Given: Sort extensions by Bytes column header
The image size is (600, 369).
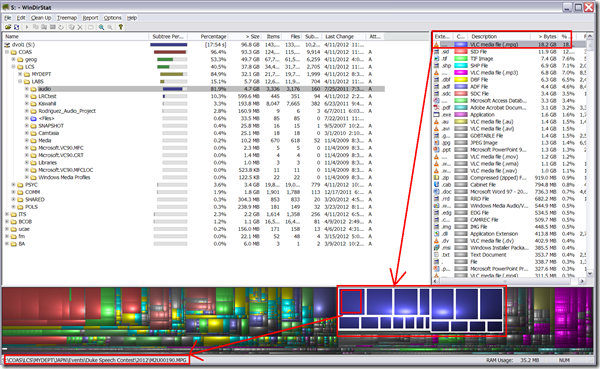Looking at the screenshot, I should tap(545, 36).
